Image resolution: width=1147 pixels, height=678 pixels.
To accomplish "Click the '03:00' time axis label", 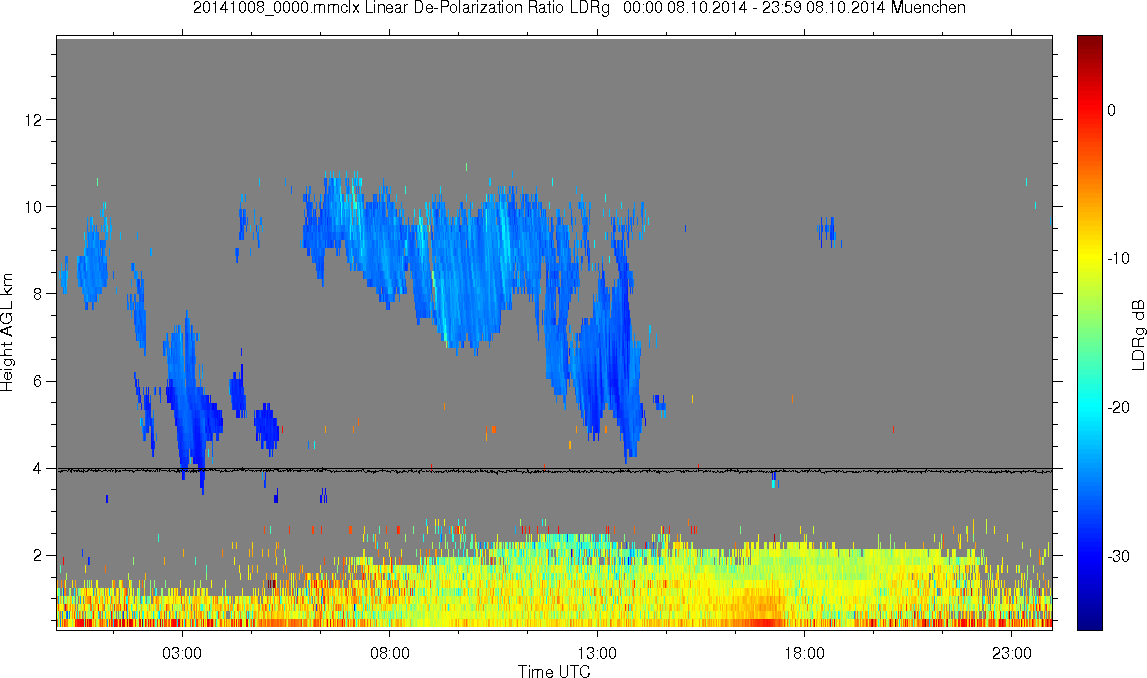I will [x=182, y=653].
